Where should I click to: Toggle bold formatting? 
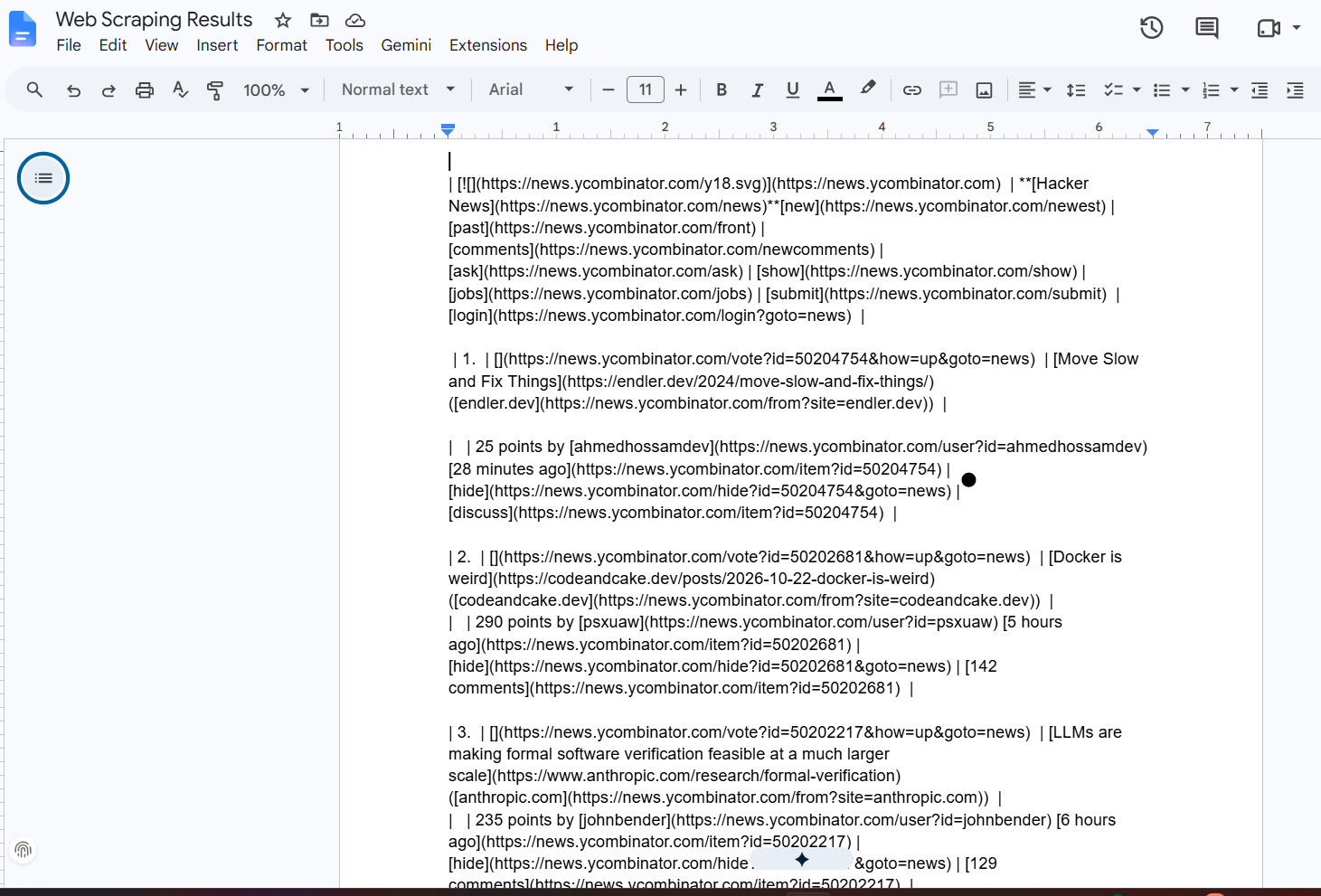point(722,90)
